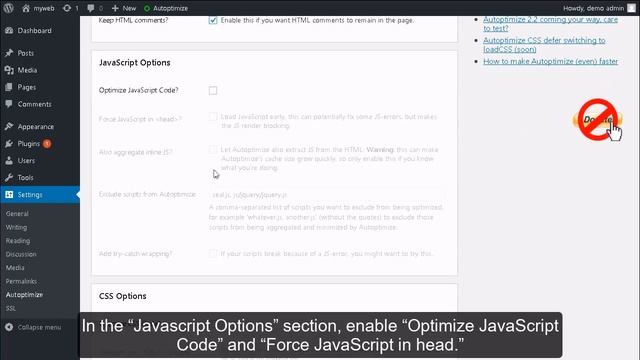Collapse the admin sidebar menu
Screen dimensions: 640x360
[x=33, y=327]
